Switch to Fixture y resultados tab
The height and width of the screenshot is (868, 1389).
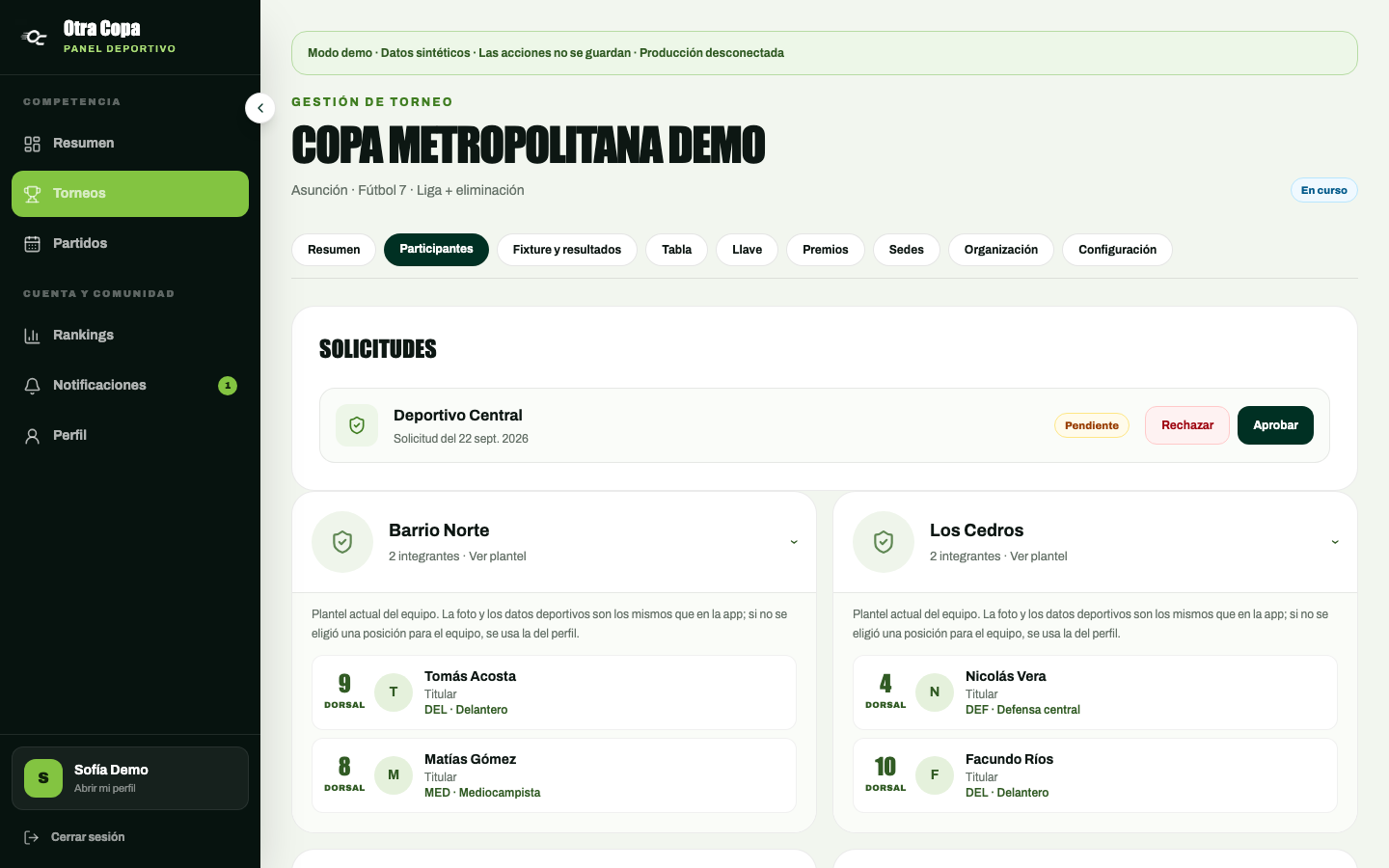(567, 250)
